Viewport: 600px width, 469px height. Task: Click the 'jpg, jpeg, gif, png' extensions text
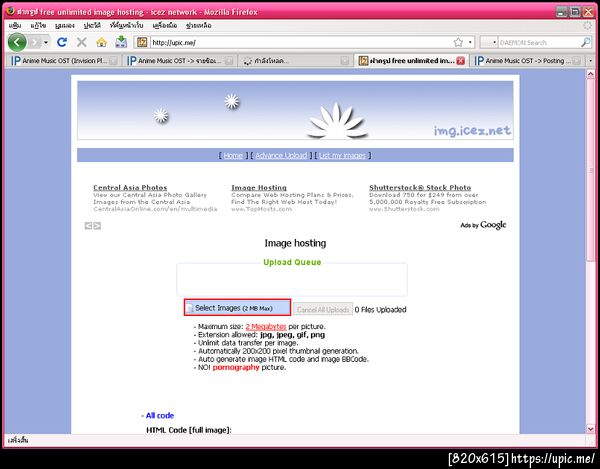(292, 335)
